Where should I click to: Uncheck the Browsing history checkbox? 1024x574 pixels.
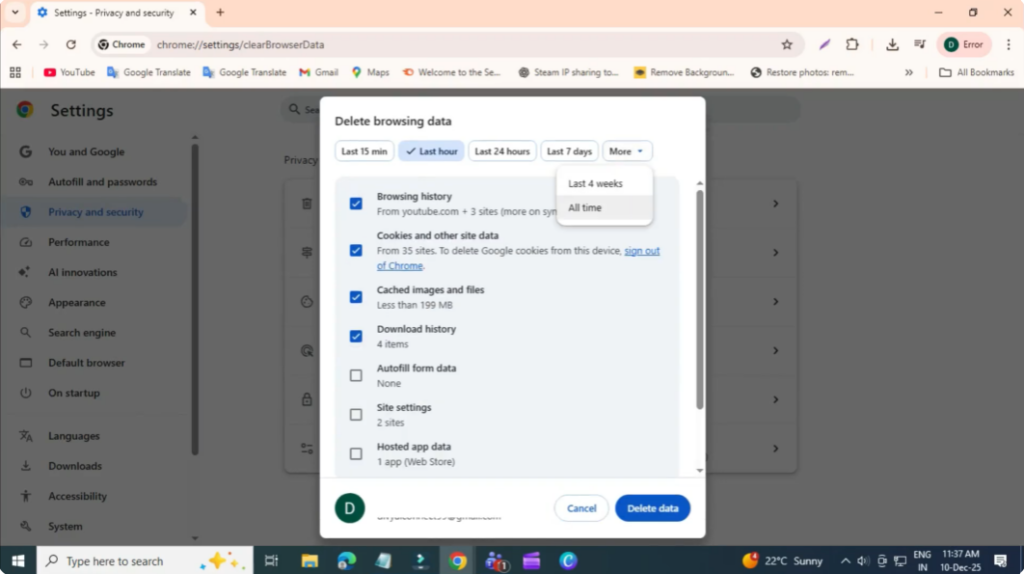[356, 204]
